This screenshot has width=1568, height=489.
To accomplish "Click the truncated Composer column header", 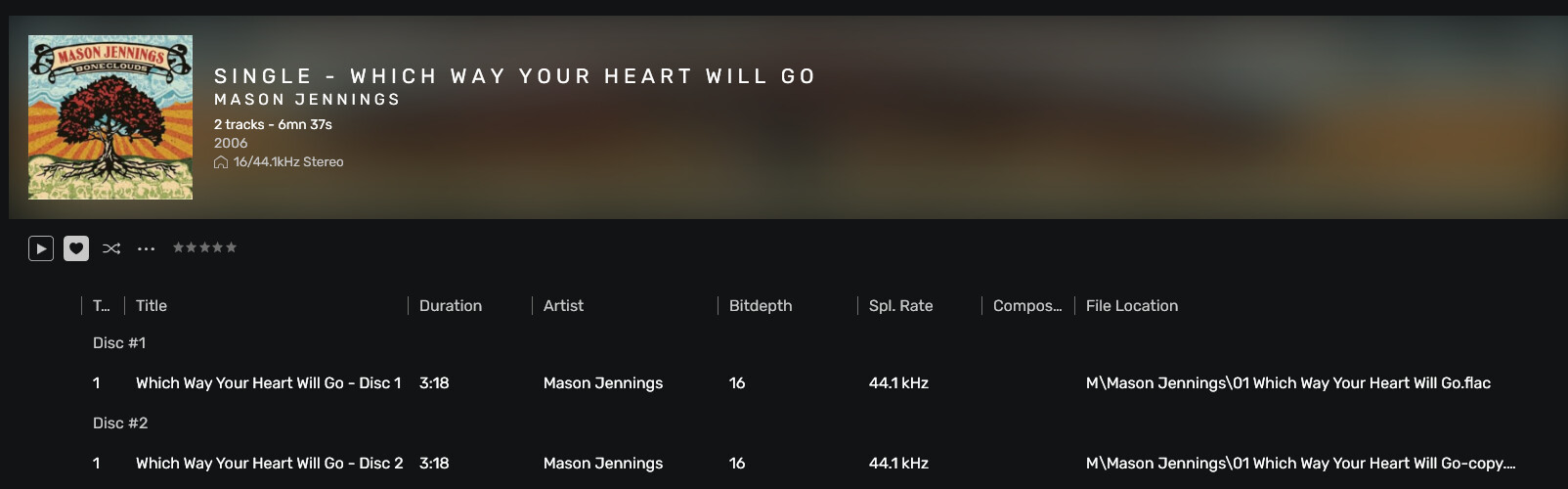I will point(1027,306).
